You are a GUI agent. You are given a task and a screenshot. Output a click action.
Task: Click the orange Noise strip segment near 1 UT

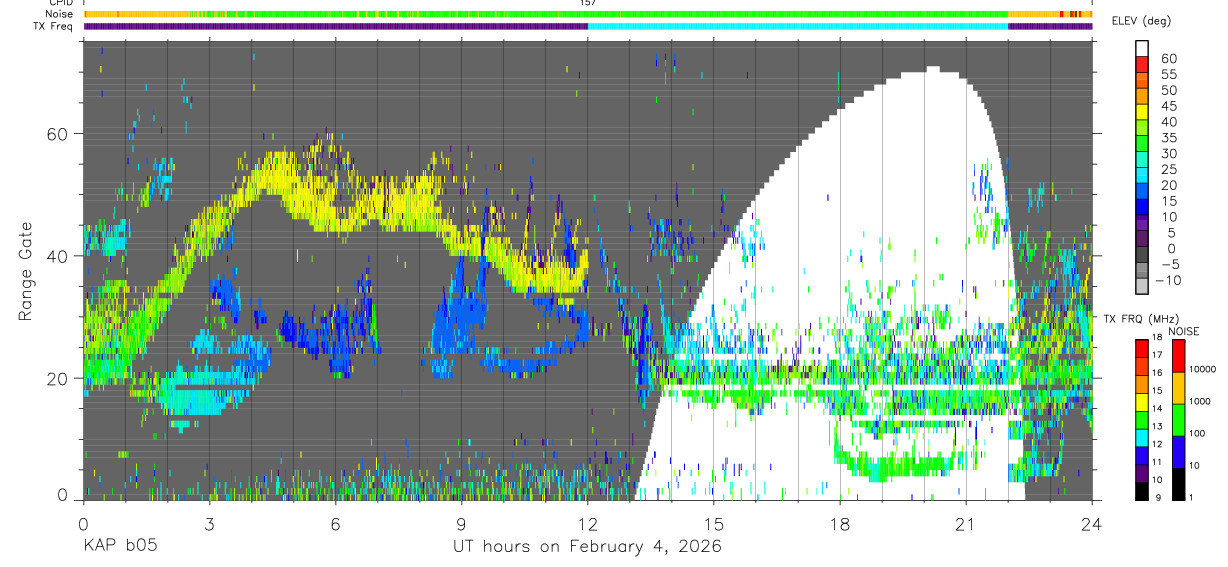point(135,14)
